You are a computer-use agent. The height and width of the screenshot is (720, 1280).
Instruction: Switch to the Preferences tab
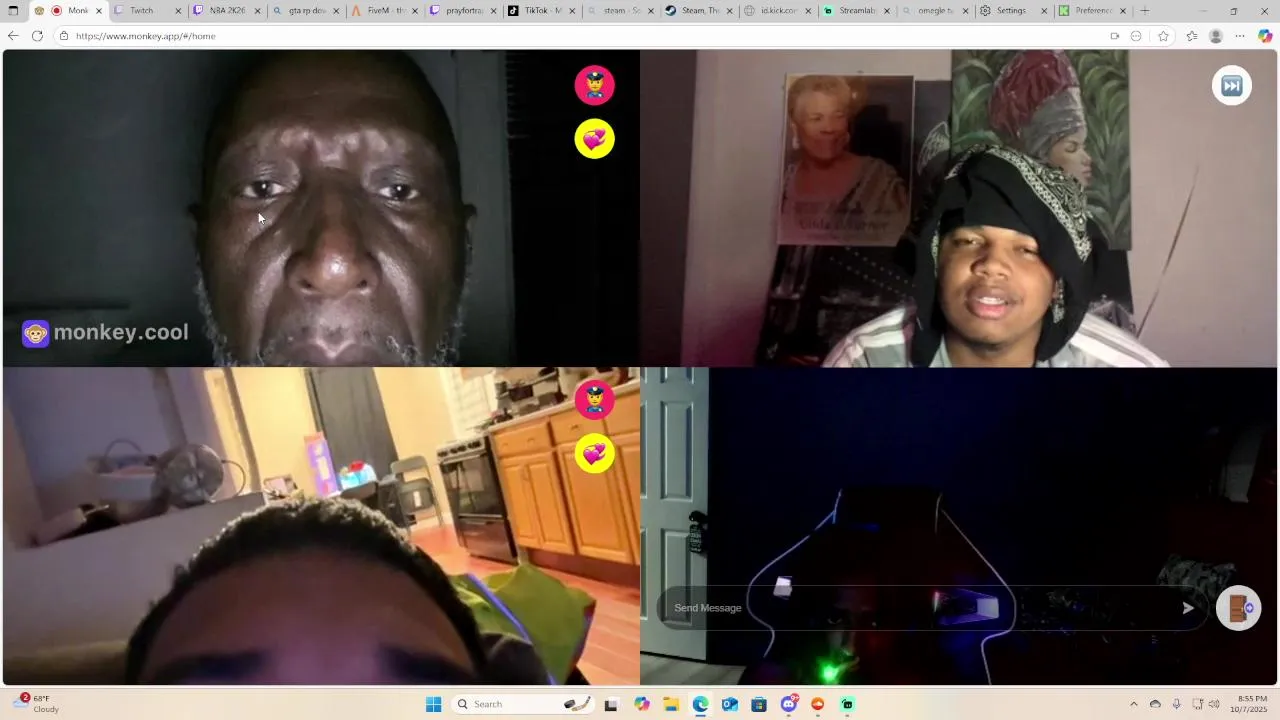1094,11
